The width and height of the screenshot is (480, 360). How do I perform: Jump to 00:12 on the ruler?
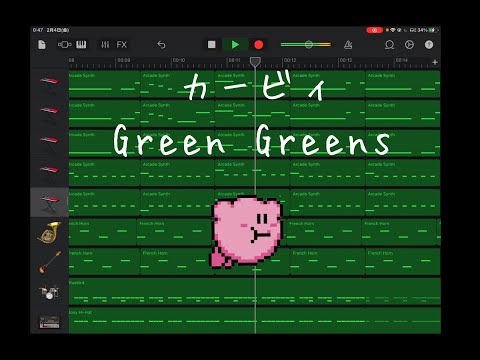tap(290, 60)
